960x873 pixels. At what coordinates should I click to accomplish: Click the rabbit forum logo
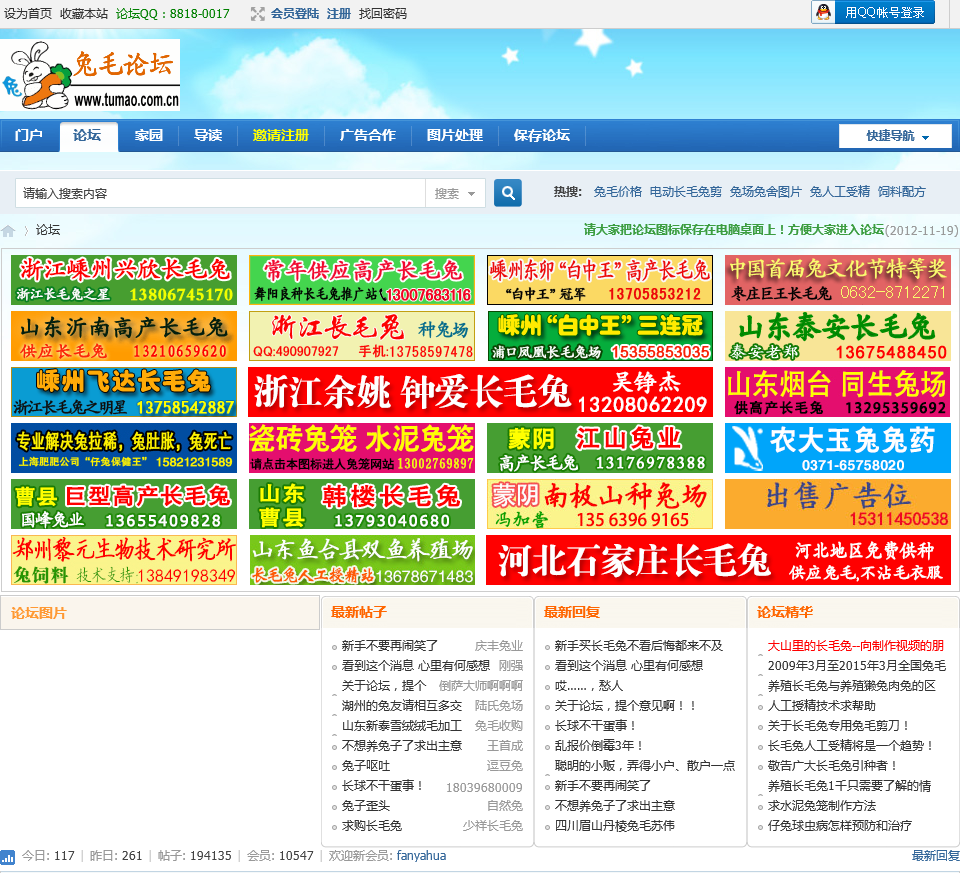click(90, 75)
